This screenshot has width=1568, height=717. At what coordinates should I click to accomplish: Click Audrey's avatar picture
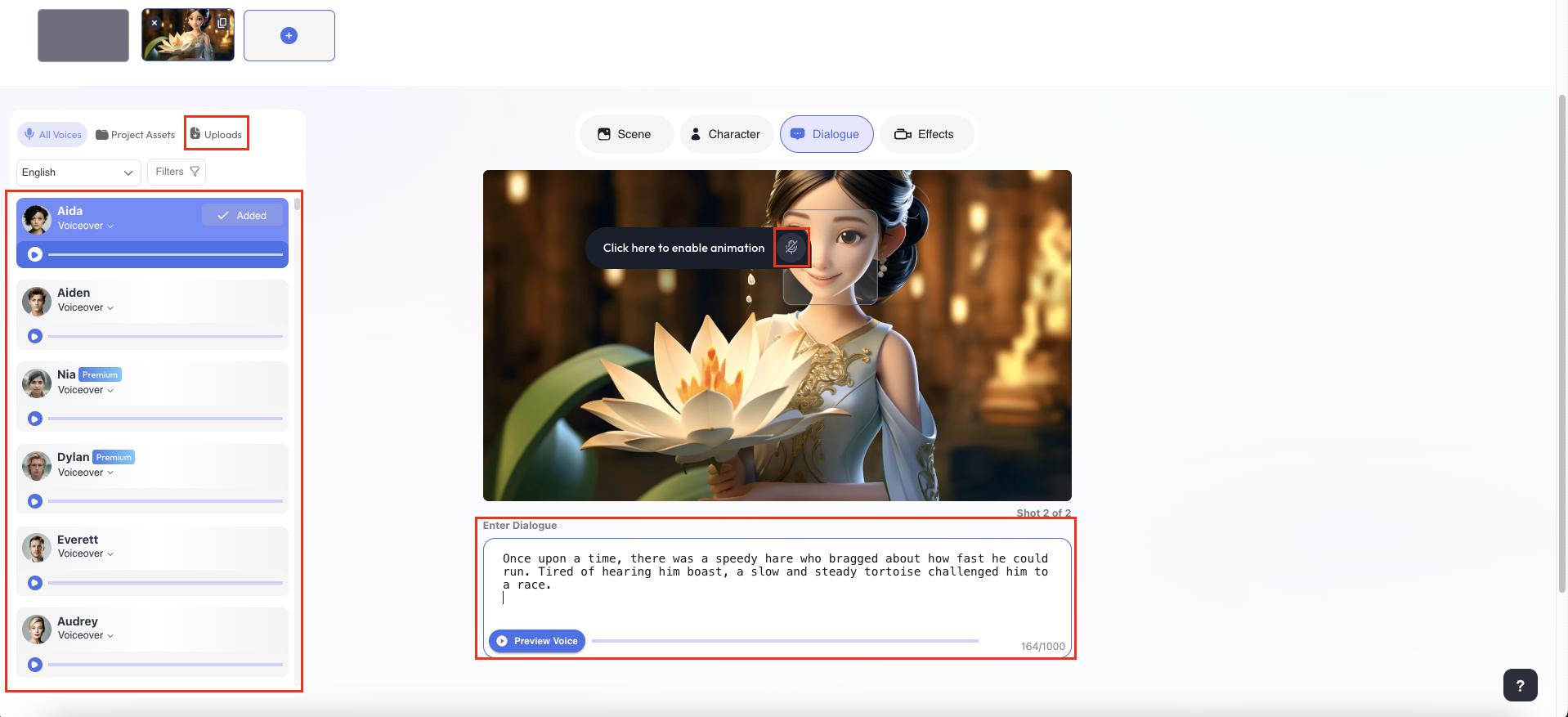(x=37, y=629)
